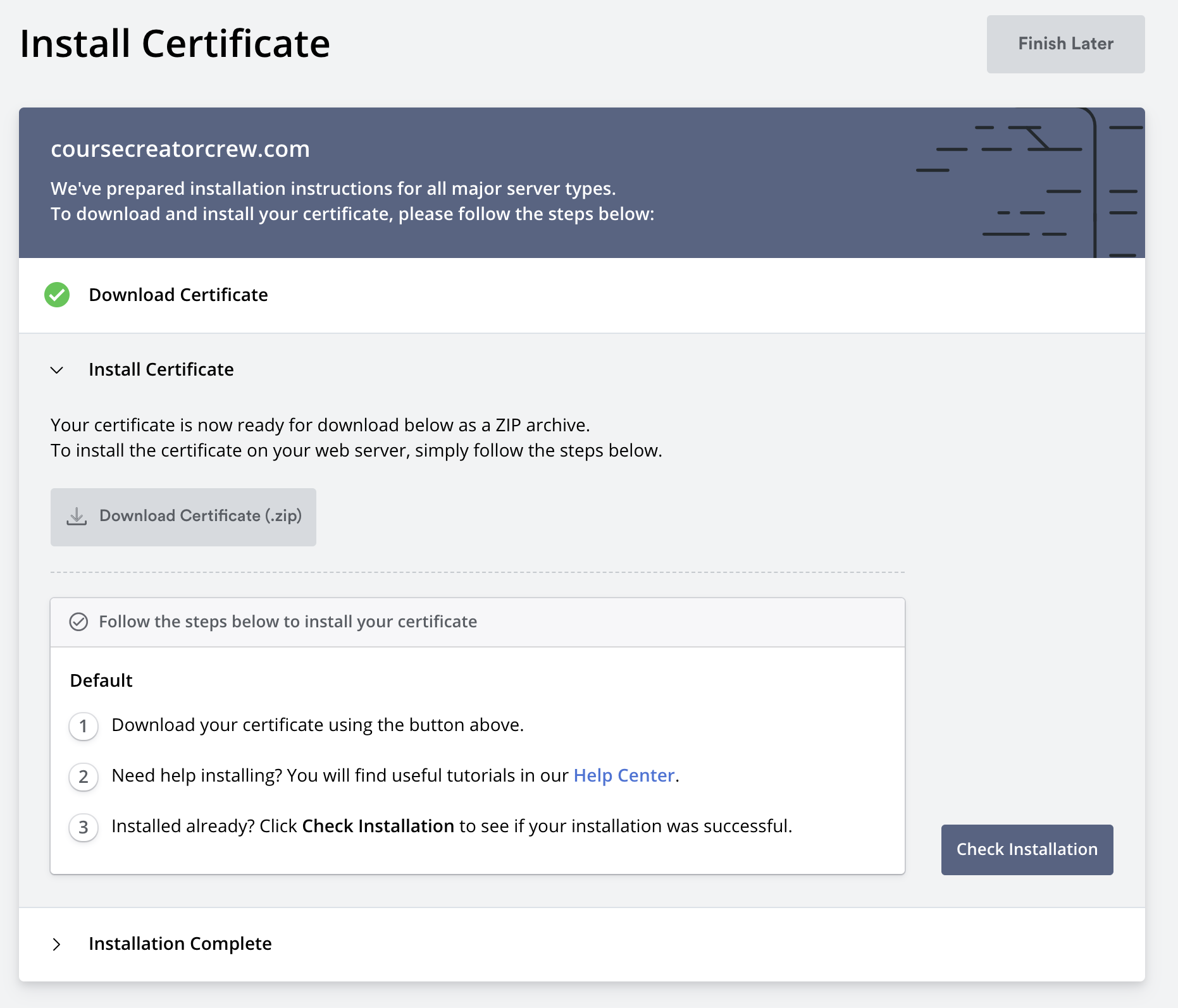Select the Default server type heading
The height and width of the screenshot is (1008, 1178).
(101, 680)
